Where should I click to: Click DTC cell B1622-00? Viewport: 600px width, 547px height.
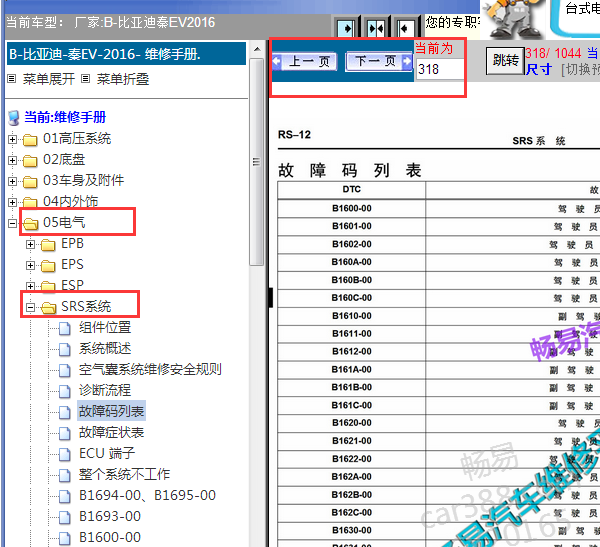[352, 459]
